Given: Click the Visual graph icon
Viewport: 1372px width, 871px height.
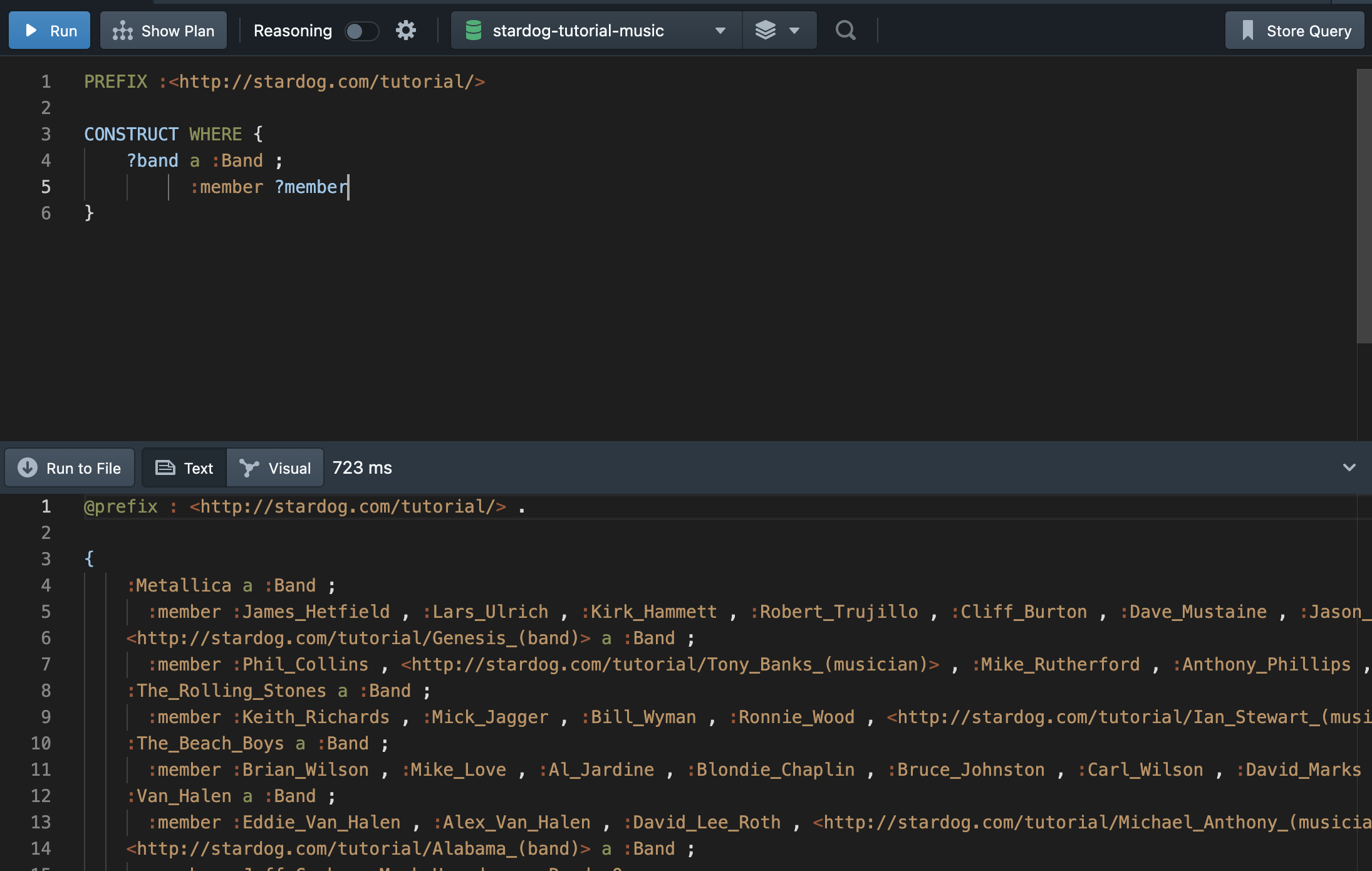Looking at the screenshot, I should (249, 467).
